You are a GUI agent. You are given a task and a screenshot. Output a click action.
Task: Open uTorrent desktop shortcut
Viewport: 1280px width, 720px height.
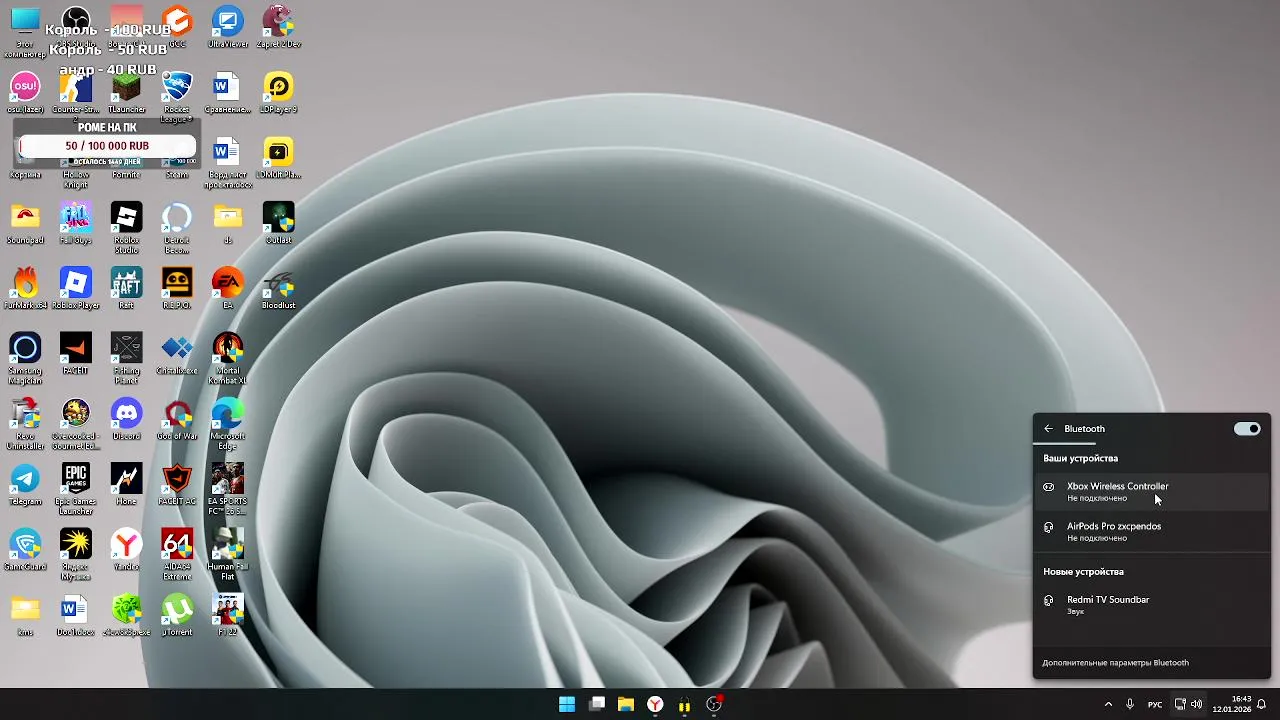point(177,615)
